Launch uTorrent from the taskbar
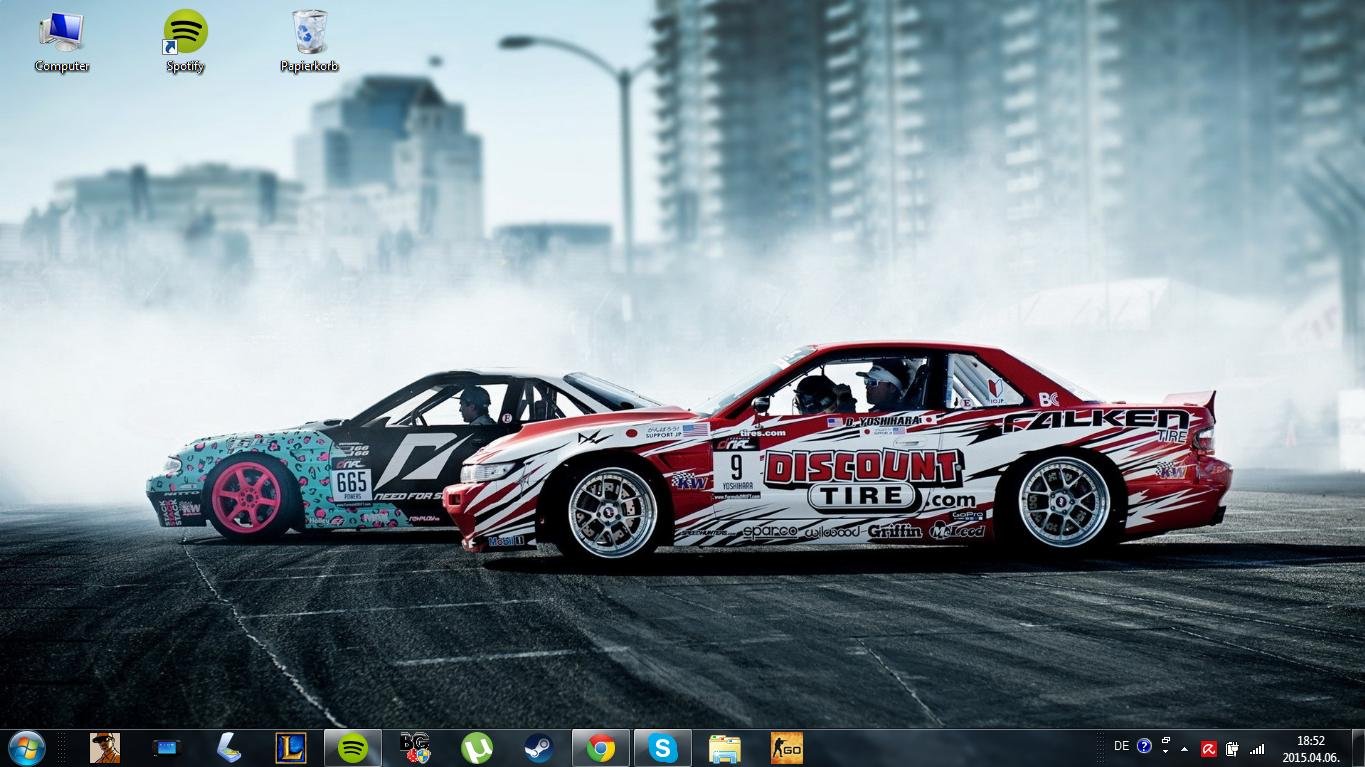 click(x=477, y=748)
